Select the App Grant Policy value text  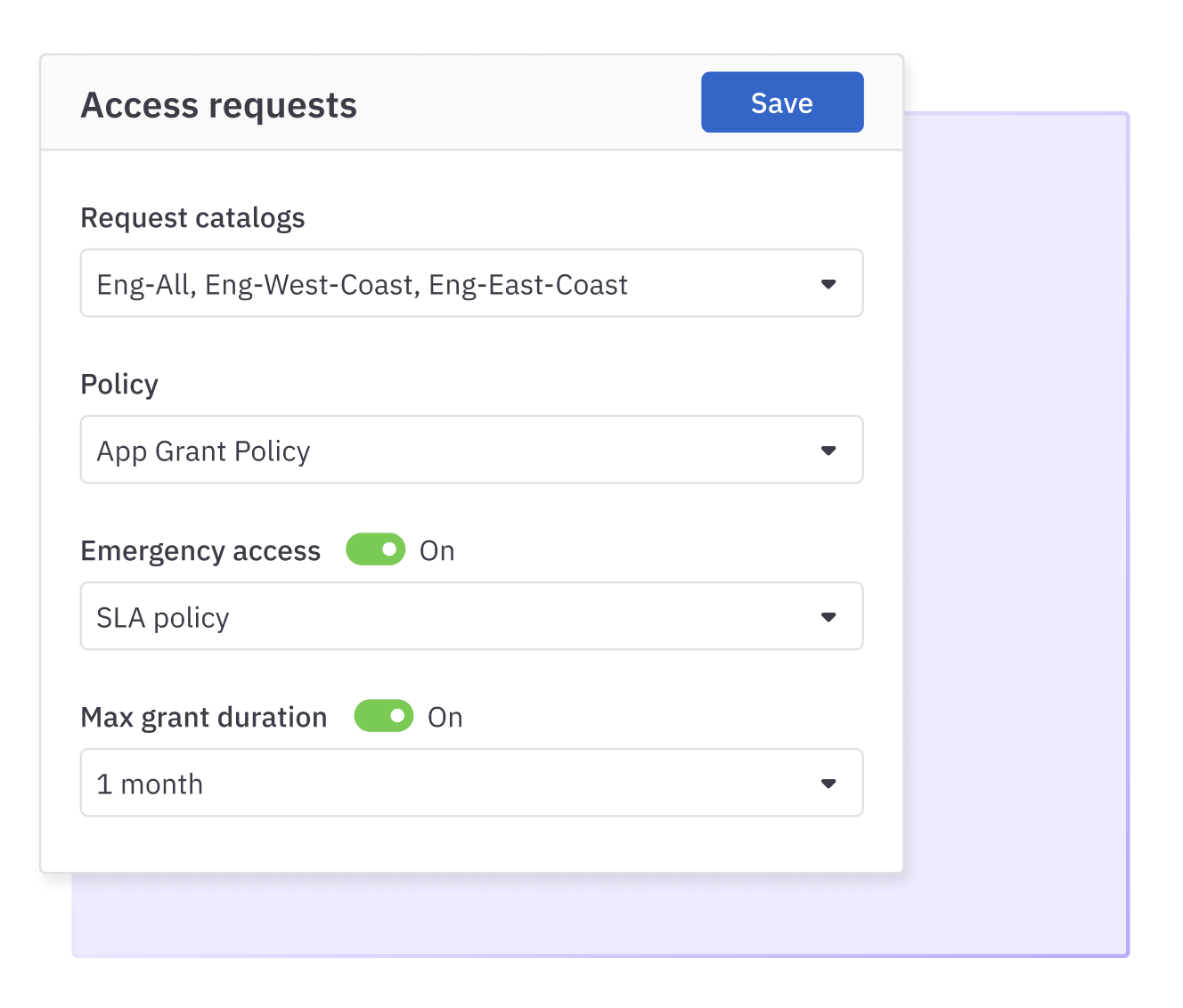tap(203, 451)
